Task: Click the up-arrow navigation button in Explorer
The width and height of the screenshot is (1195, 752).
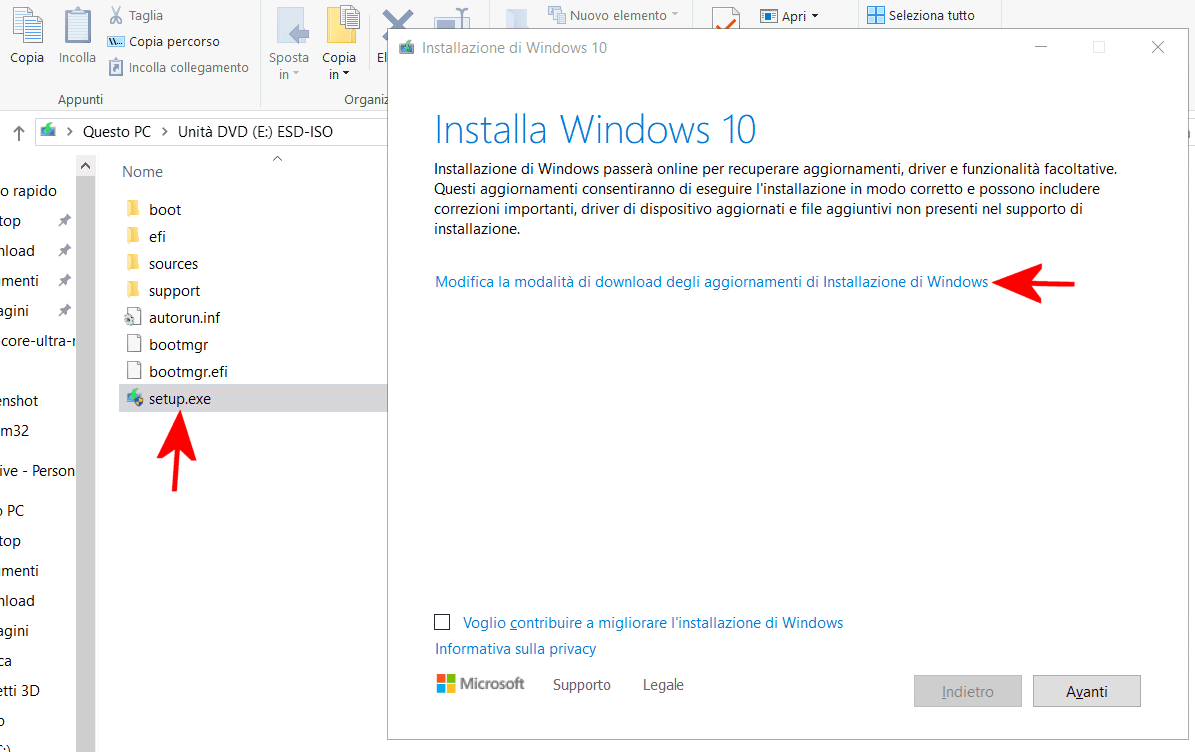Action: tap(19, 133)
